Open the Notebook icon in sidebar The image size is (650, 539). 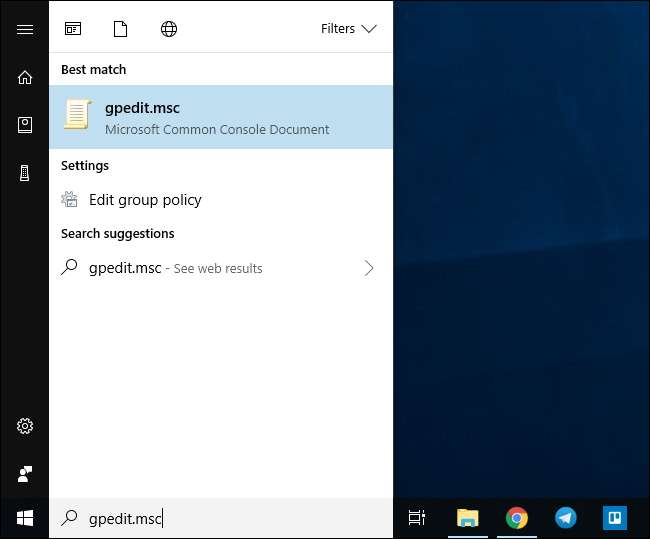tap(24, 125)
